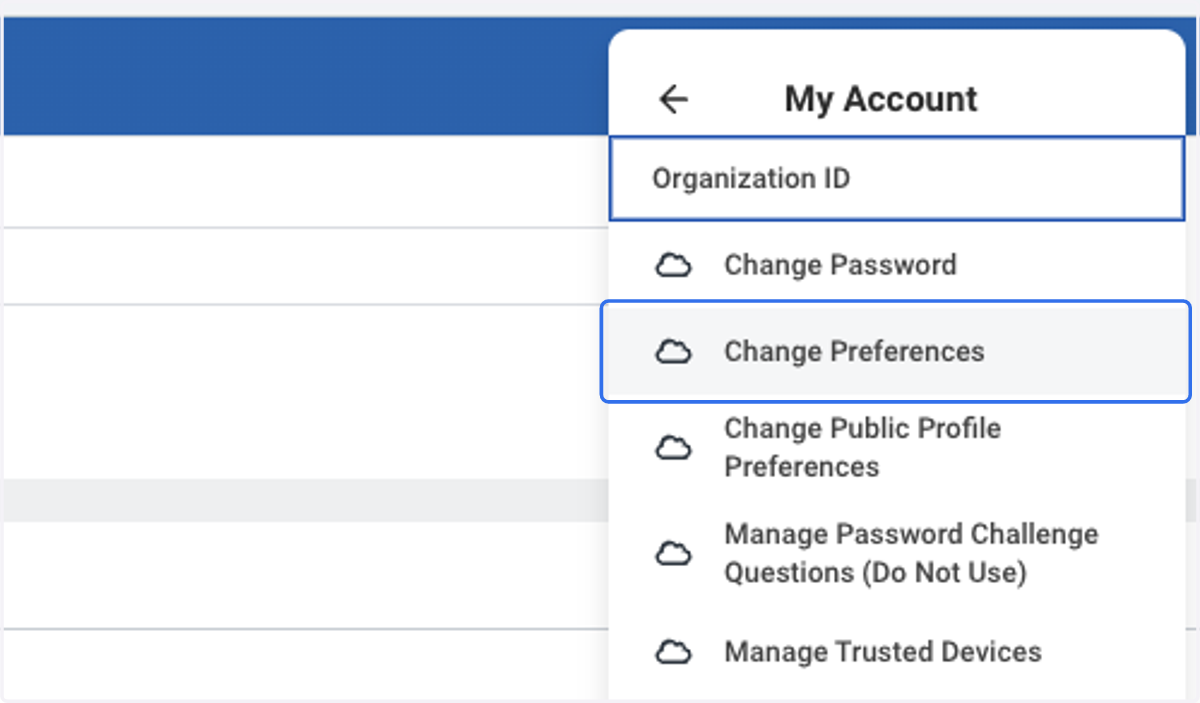Click the cloud icon beside Change Password

click(673, 265)
